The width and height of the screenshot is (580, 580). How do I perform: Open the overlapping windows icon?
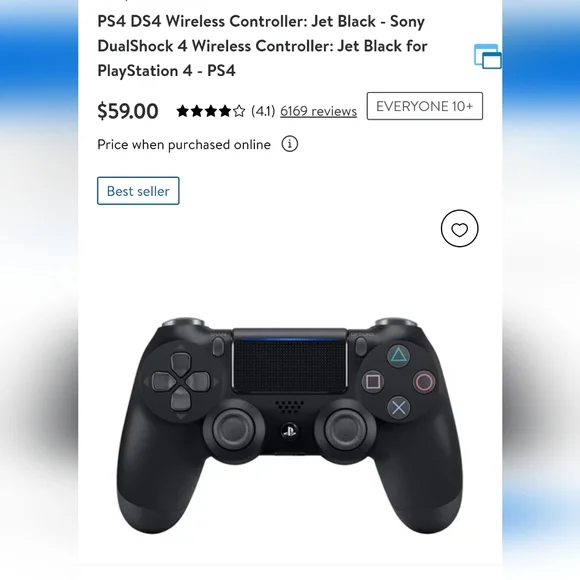click(x=488, y=57)
